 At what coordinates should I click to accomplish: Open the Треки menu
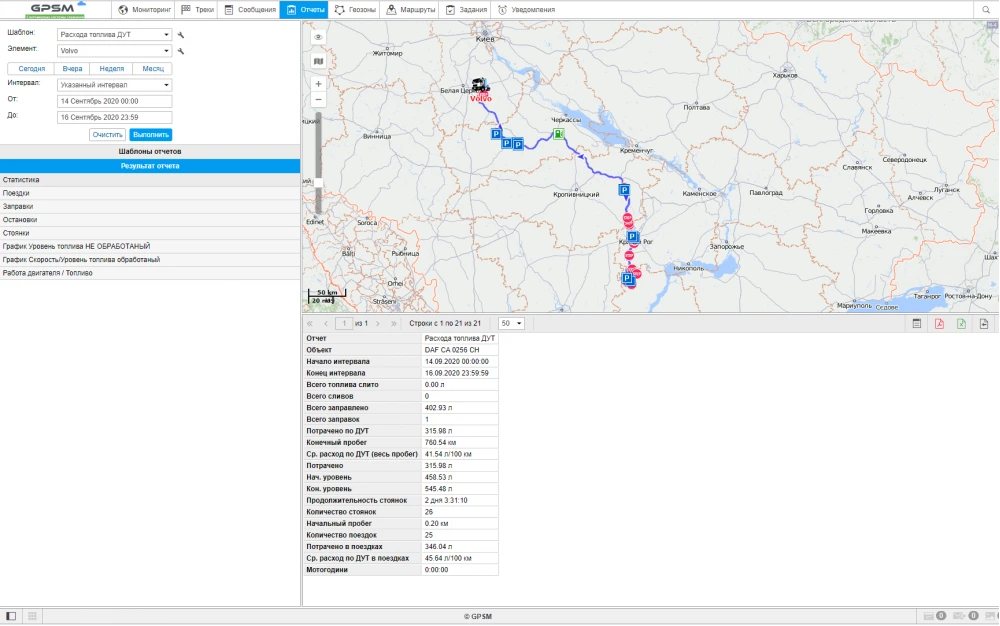[x=197, y=10]
